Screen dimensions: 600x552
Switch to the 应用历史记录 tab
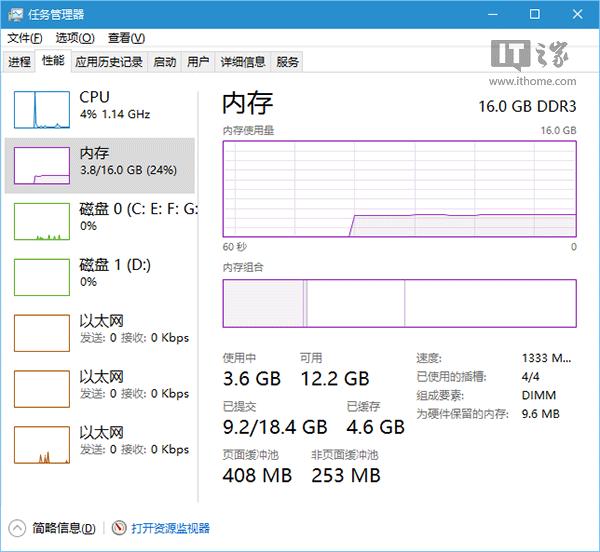point(109,62)
